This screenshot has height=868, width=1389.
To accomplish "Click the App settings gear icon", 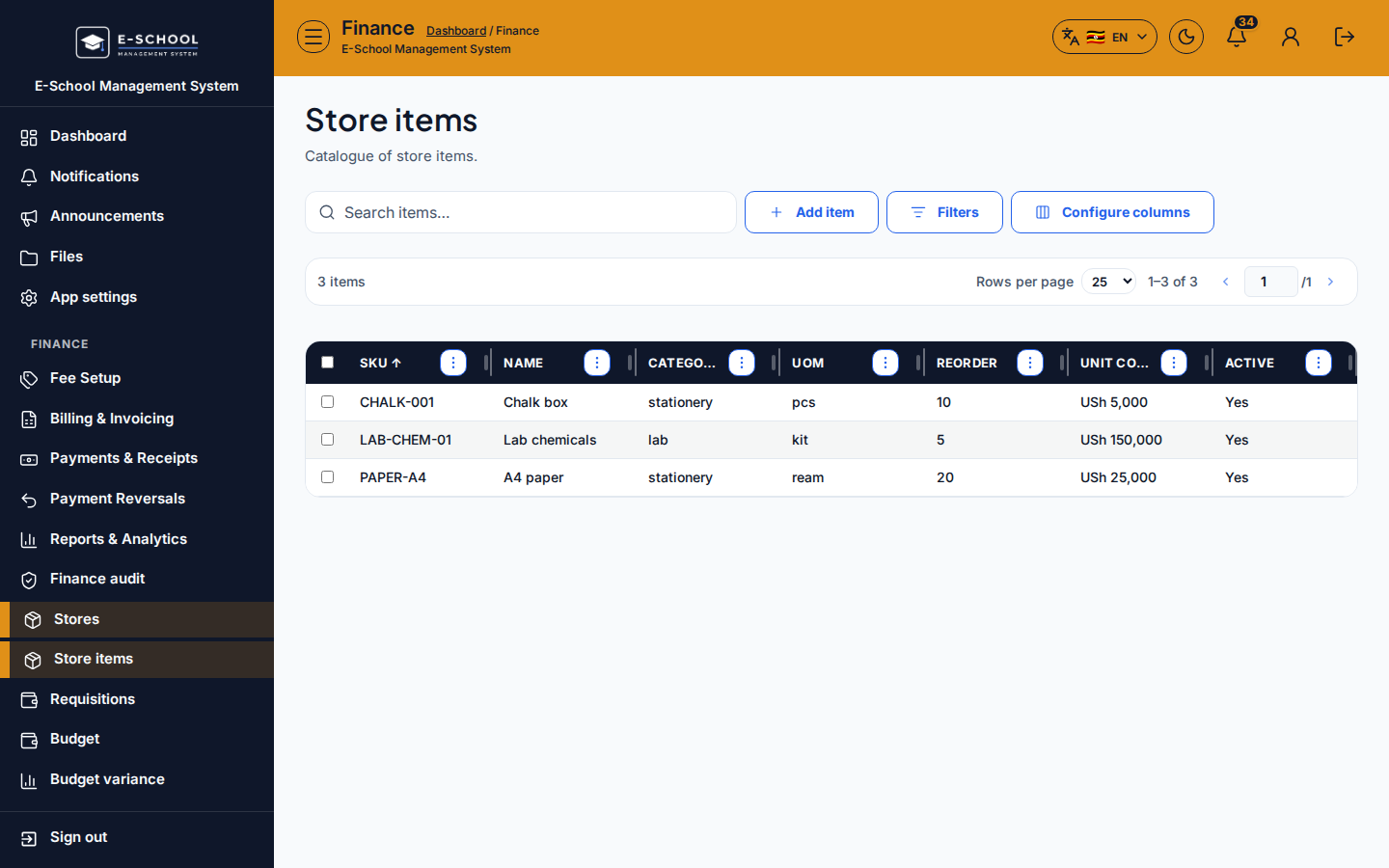I will [29, 298].
